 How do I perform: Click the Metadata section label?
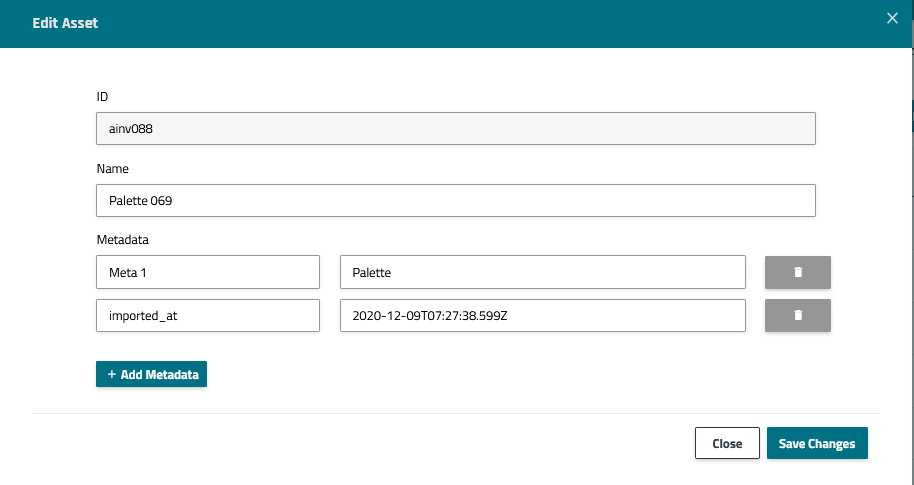pos(122,240)
